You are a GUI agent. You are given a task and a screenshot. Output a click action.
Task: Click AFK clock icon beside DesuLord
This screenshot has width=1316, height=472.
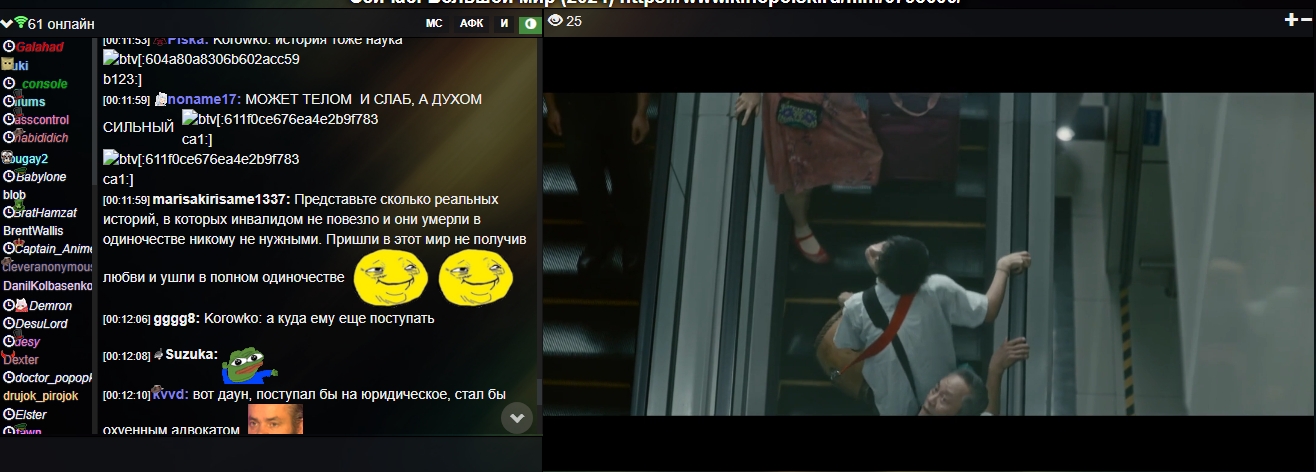(9, 323)
